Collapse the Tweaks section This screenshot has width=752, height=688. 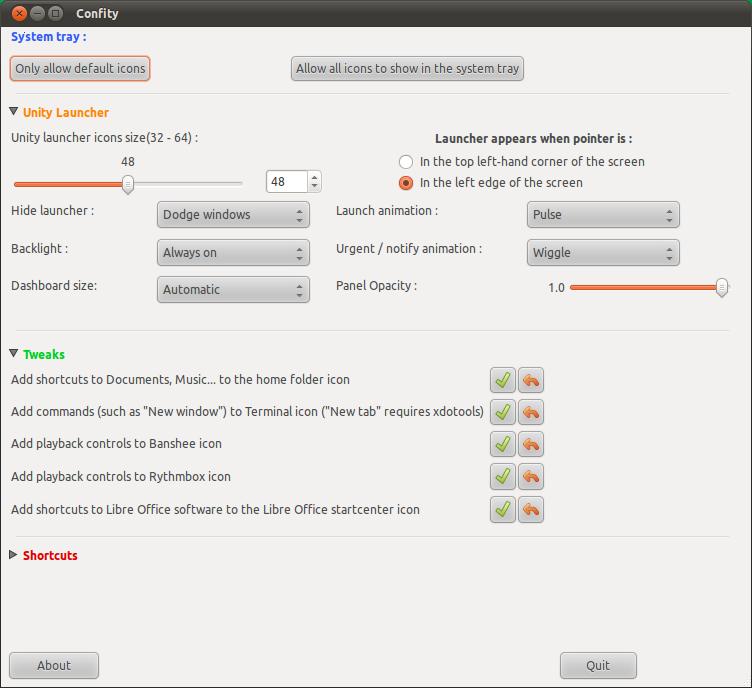click(14, 354)
